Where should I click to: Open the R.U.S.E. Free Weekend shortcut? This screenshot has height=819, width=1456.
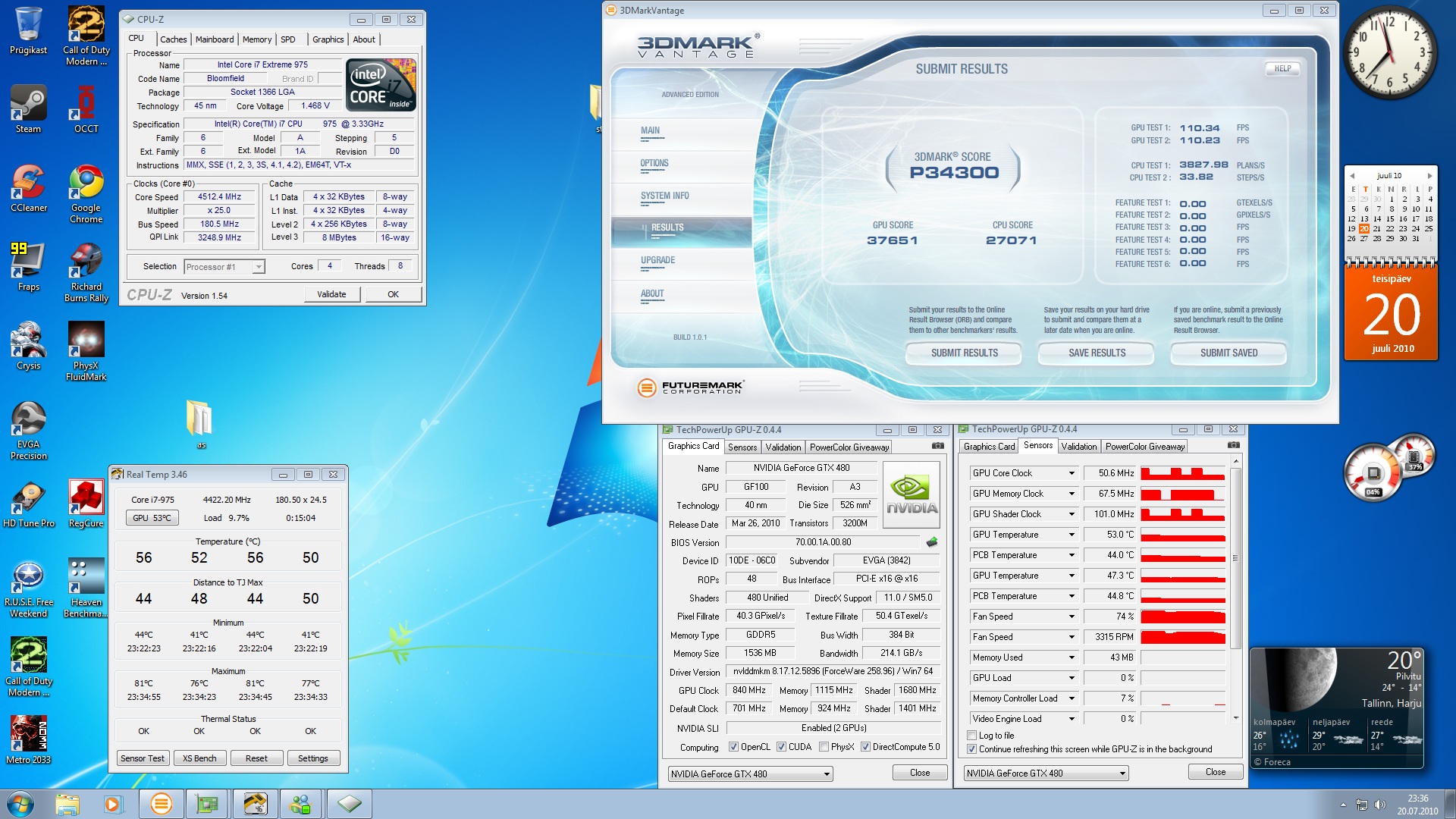[29, 588]
